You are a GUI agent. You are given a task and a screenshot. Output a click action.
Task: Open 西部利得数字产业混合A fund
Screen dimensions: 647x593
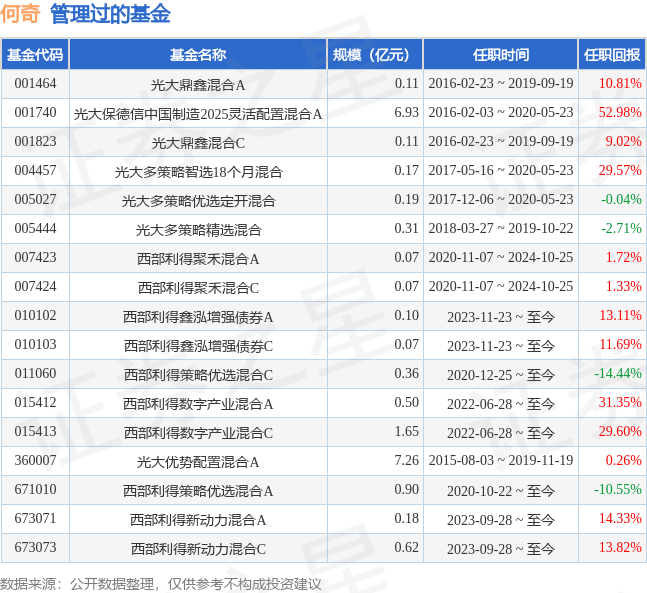tap(198, 403)
